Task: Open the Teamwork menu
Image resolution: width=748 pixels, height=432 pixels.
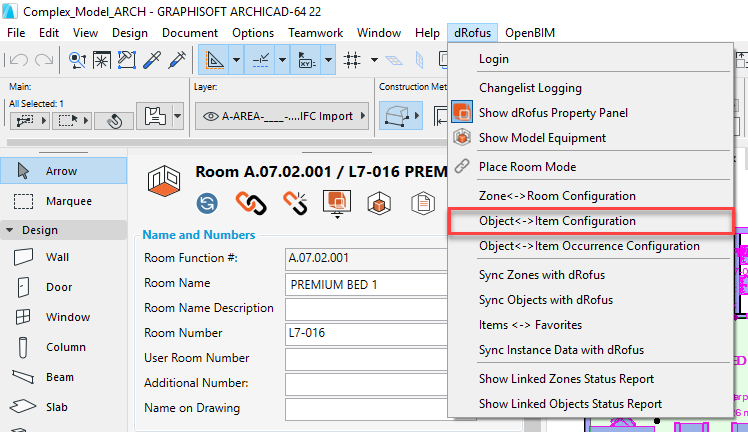Action: point(314,33)
